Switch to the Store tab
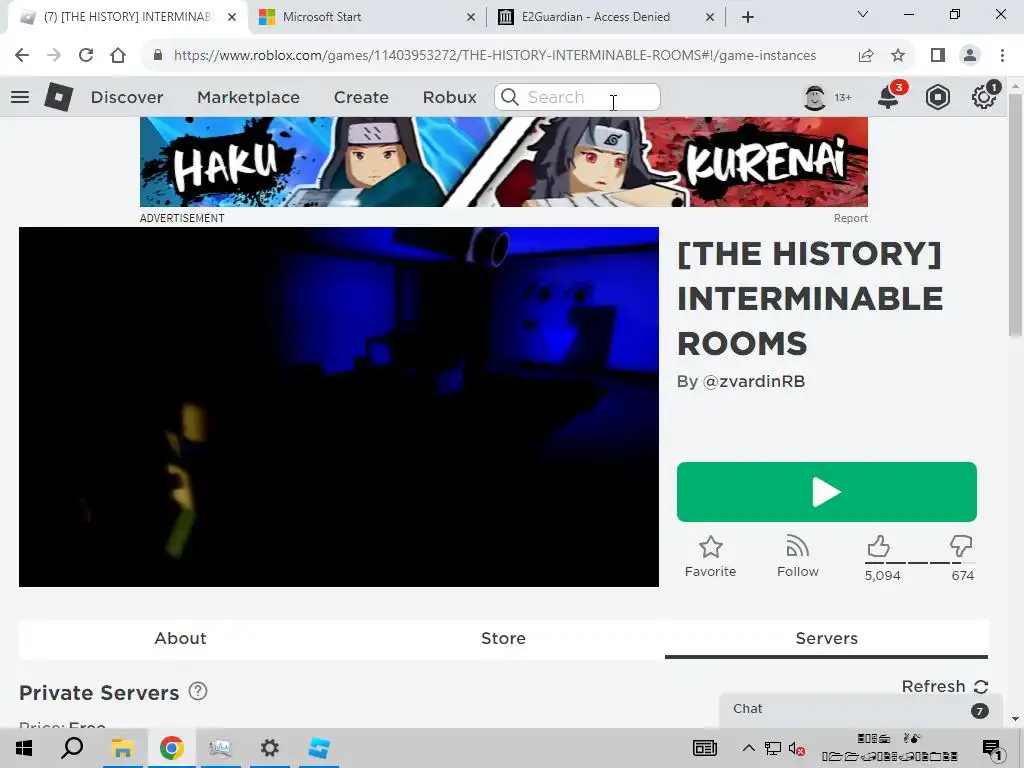This screenshot has width=1024, height=768. click(504, 638)
